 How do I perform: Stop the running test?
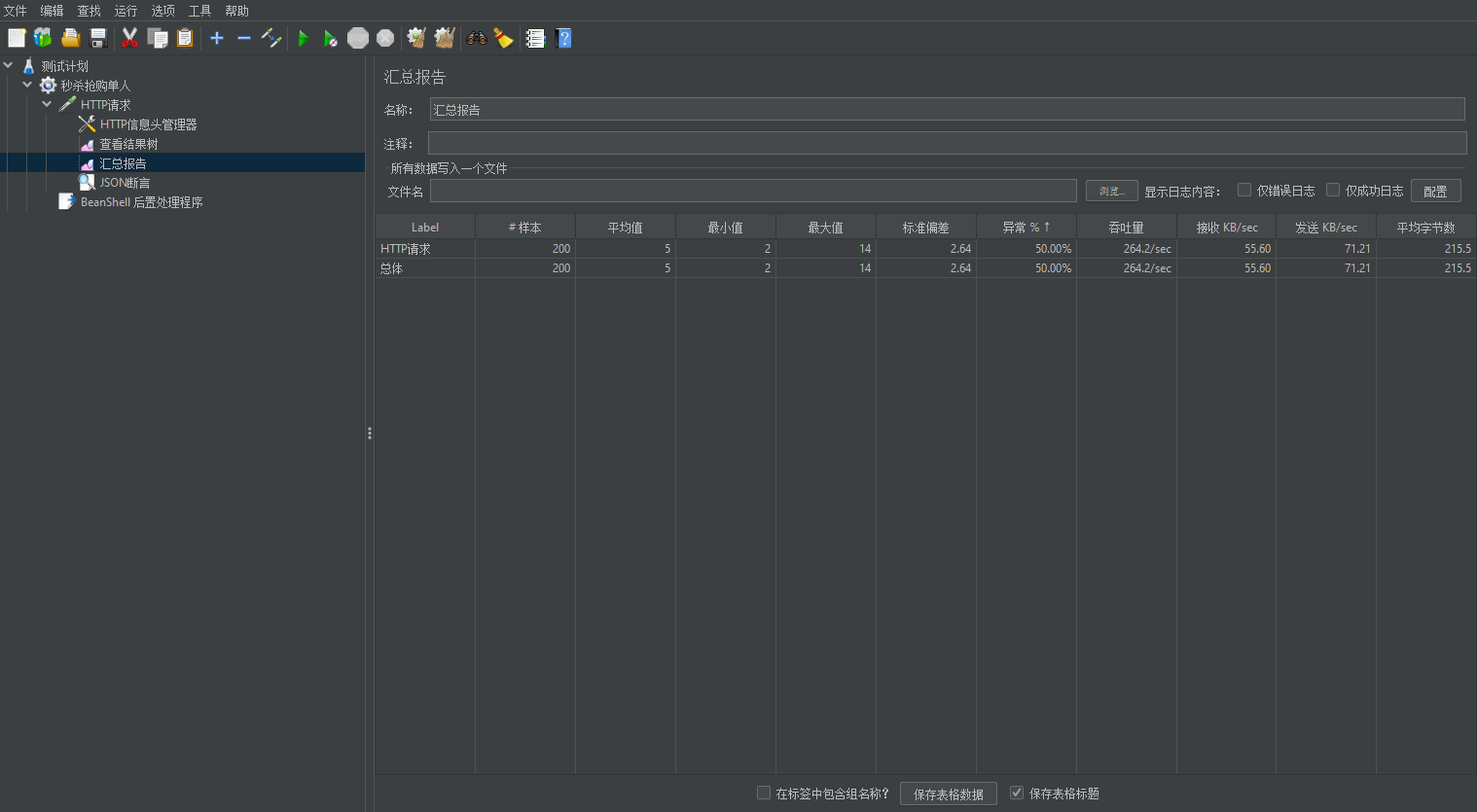point(358,38)
